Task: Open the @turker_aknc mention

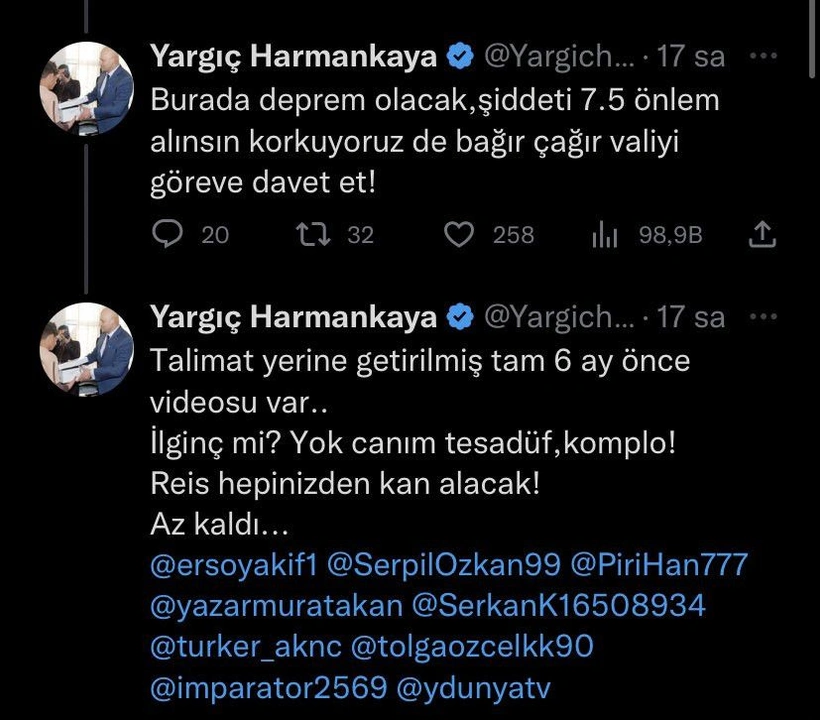Action: [245, 646]
